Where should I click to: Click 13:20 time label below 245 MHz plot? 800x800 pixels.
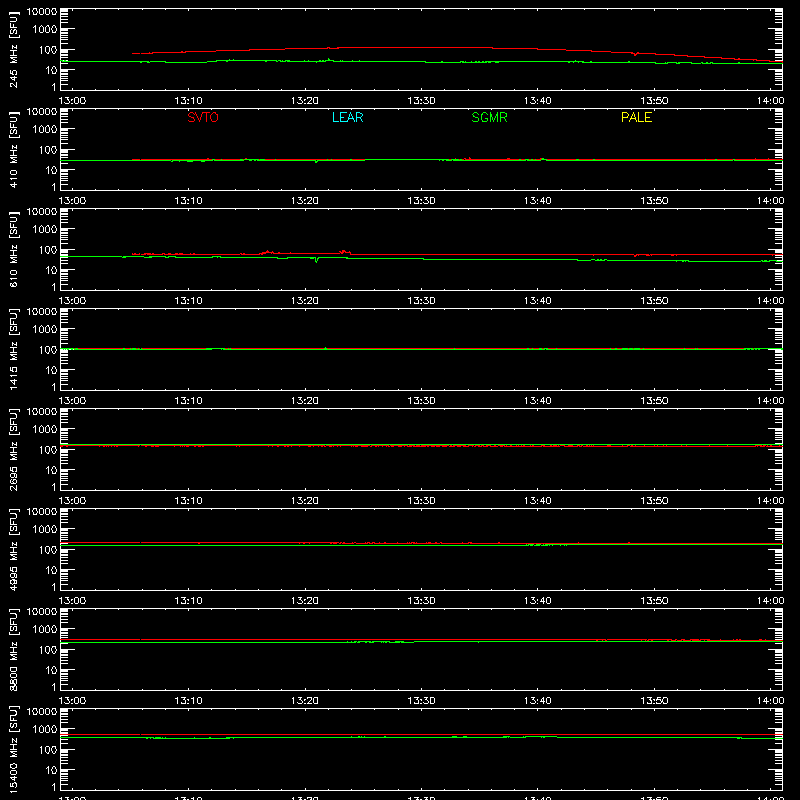point(305,101)
